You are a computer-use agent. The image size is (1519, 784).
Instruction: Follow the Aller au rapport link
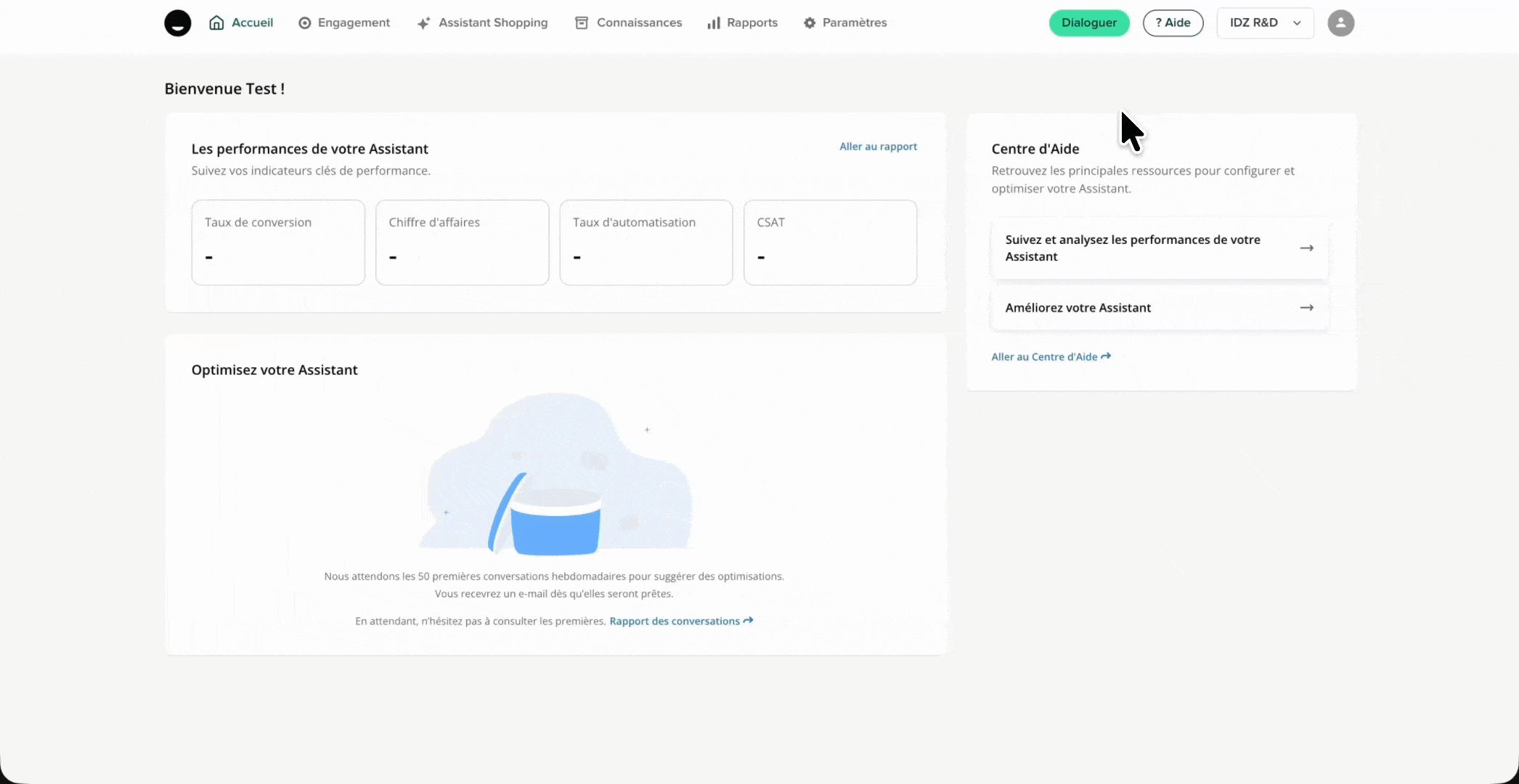click(878, 147)
